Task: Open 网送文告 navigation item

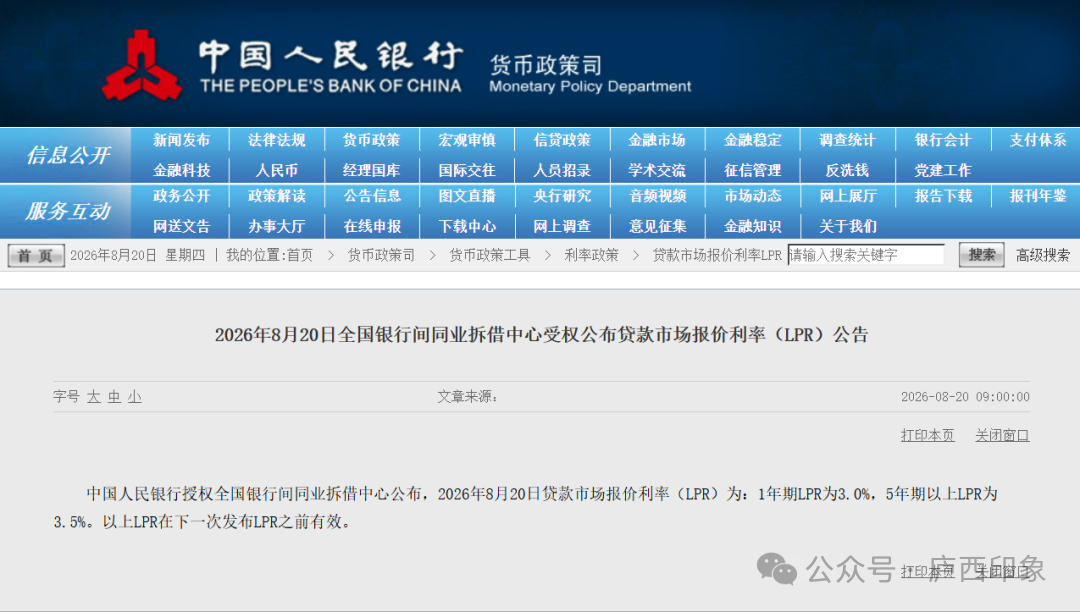Action: click(181, 226)
